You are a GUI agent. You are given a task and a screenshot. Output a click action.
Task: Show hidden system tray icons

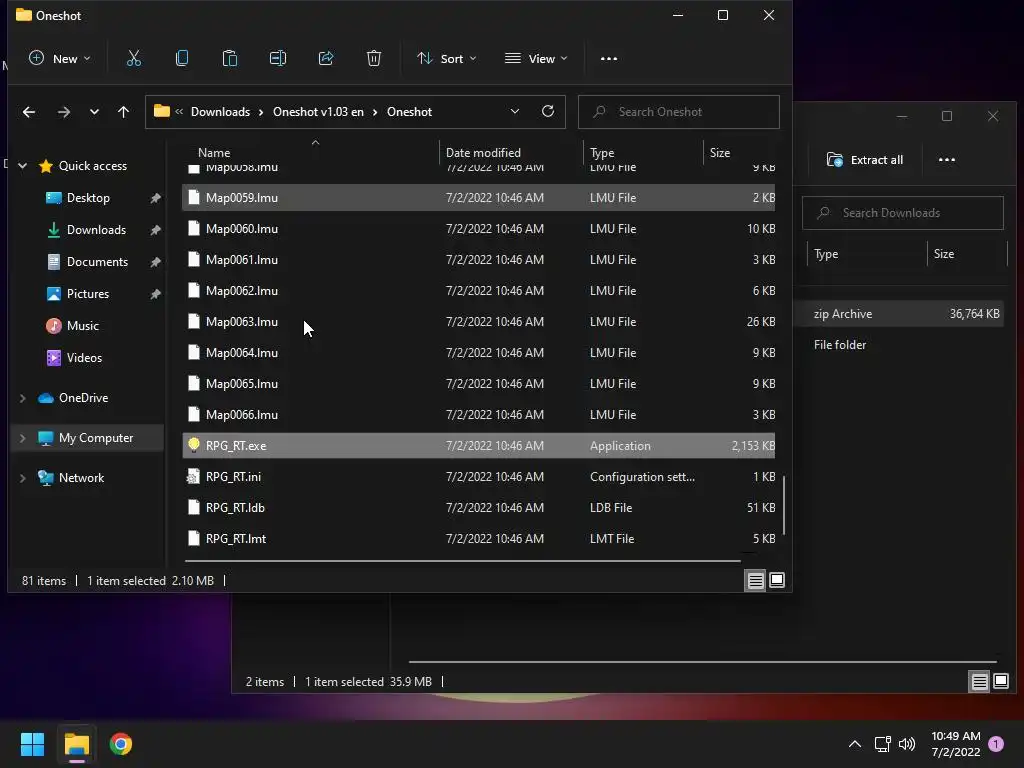854,744
